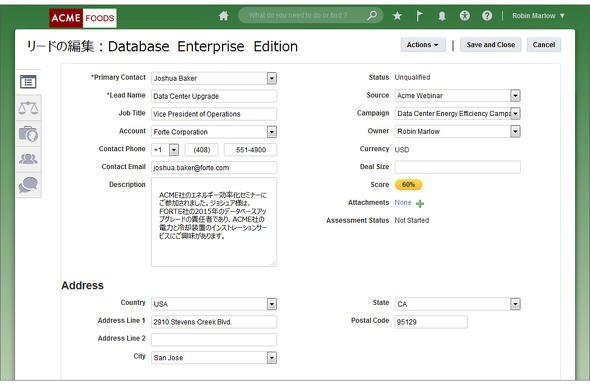
Task: Open the Actions menu
Action: click(423, 45)
